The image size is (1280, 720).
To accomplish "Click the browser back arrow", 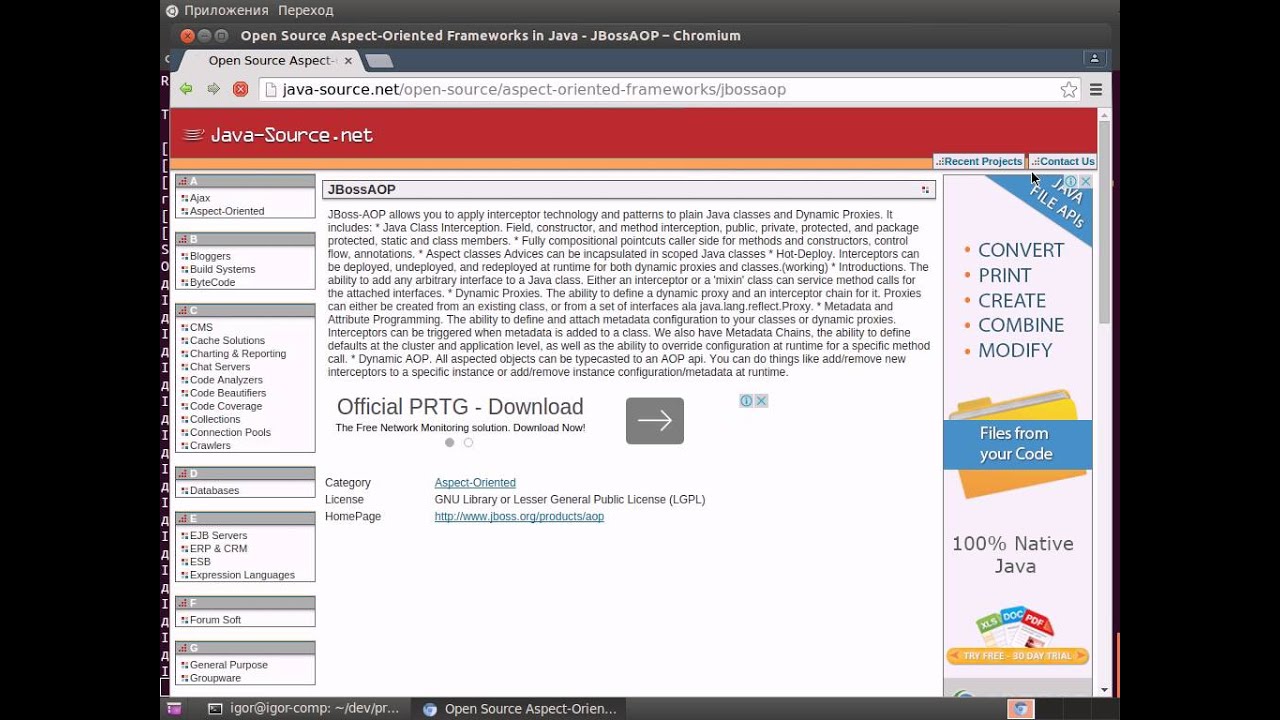I will coord(186,89).
